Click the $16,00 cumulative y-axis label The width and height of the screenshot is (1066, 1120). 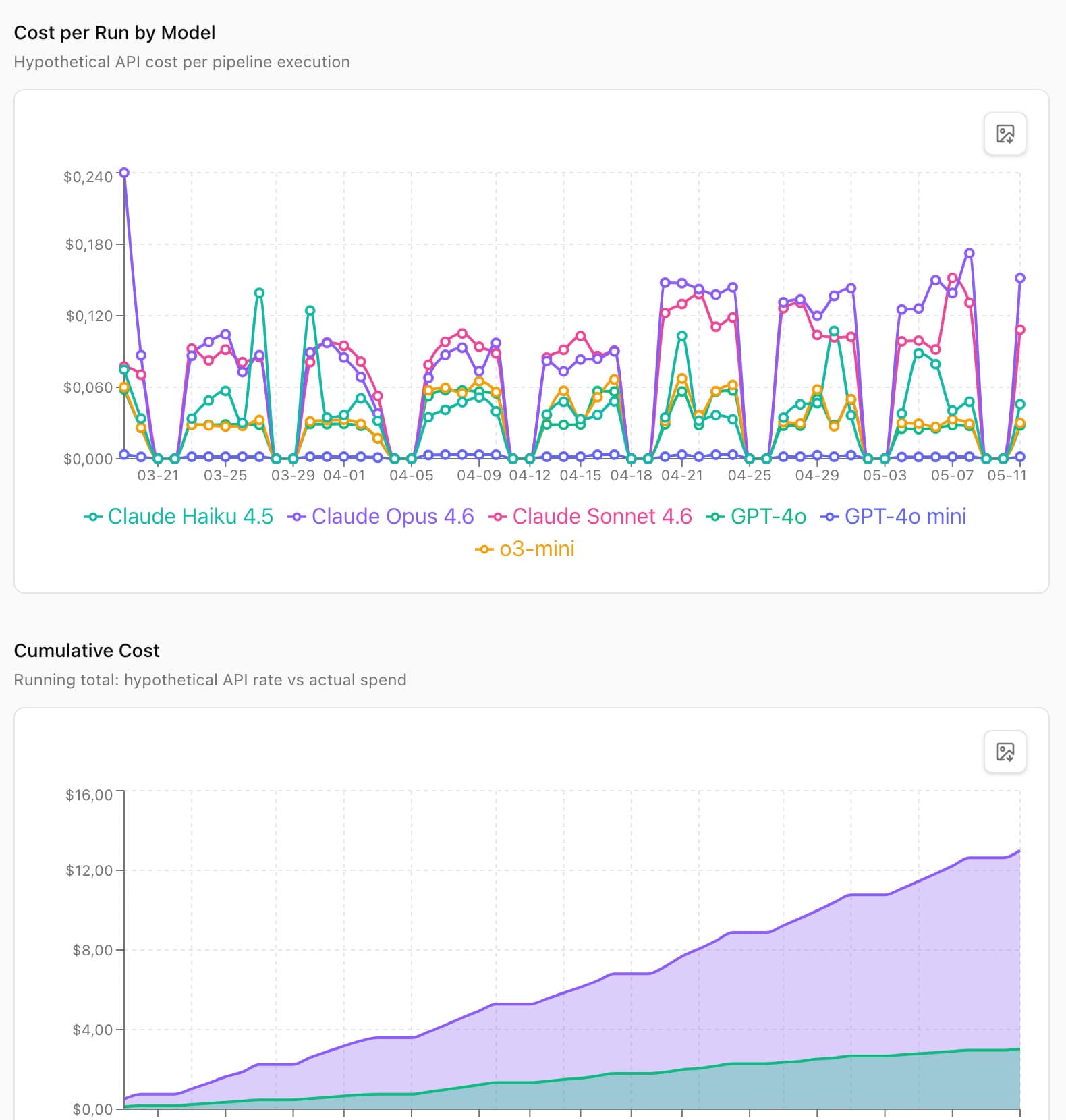pos(89,795)
